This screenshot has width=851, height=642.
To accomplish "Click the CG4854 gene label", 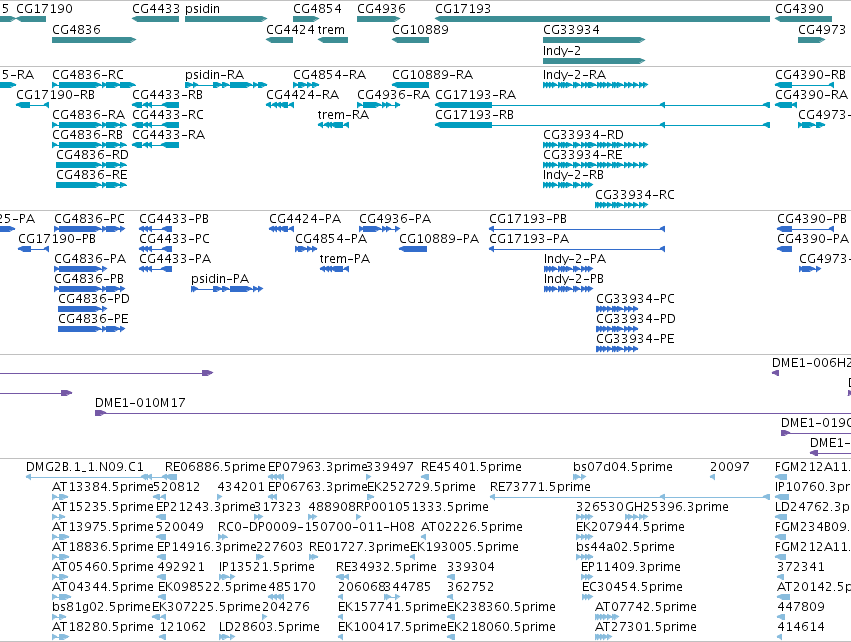I will [317, 9].
